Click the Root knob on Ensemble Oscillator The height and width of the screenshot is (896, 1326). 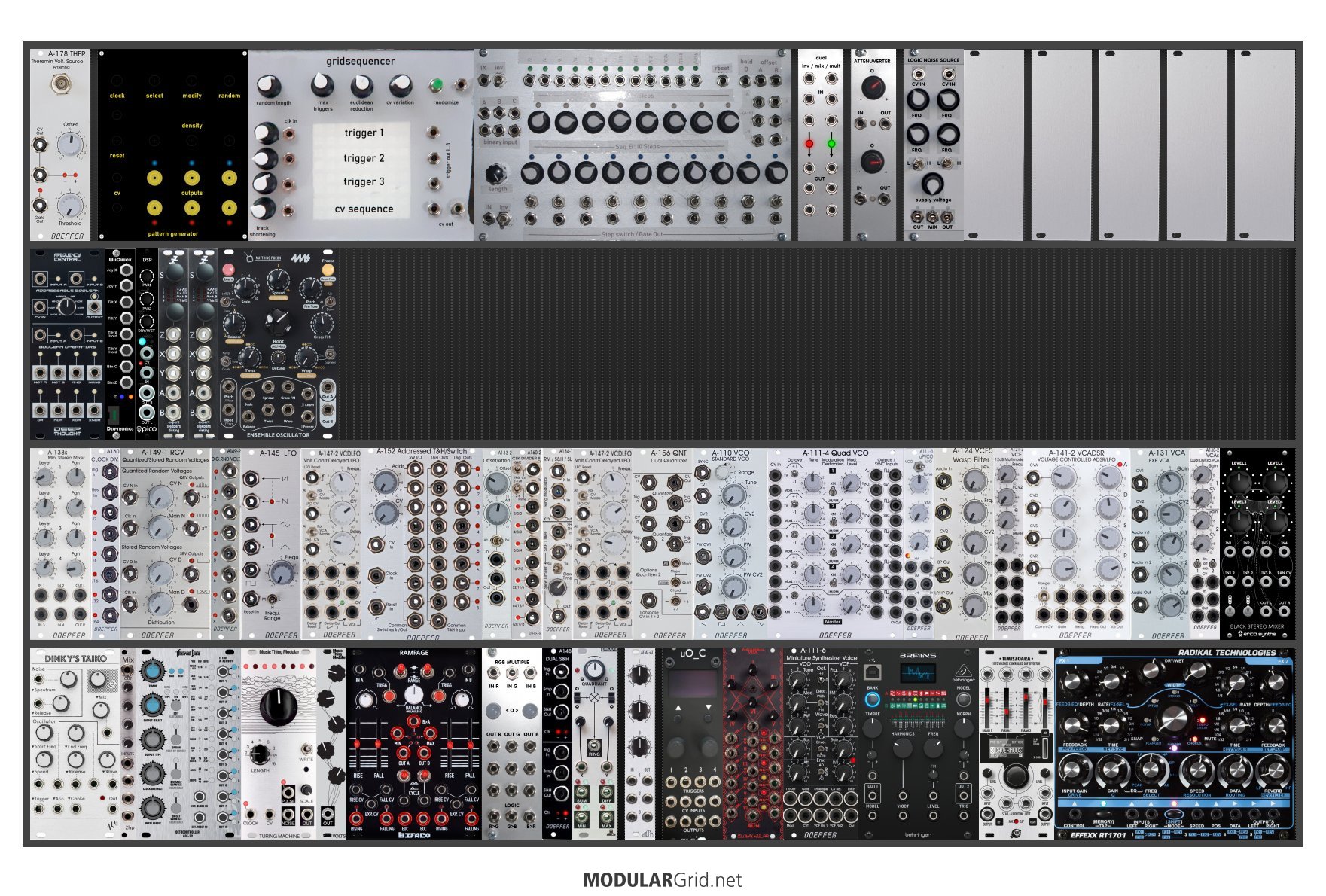[278, 322]
